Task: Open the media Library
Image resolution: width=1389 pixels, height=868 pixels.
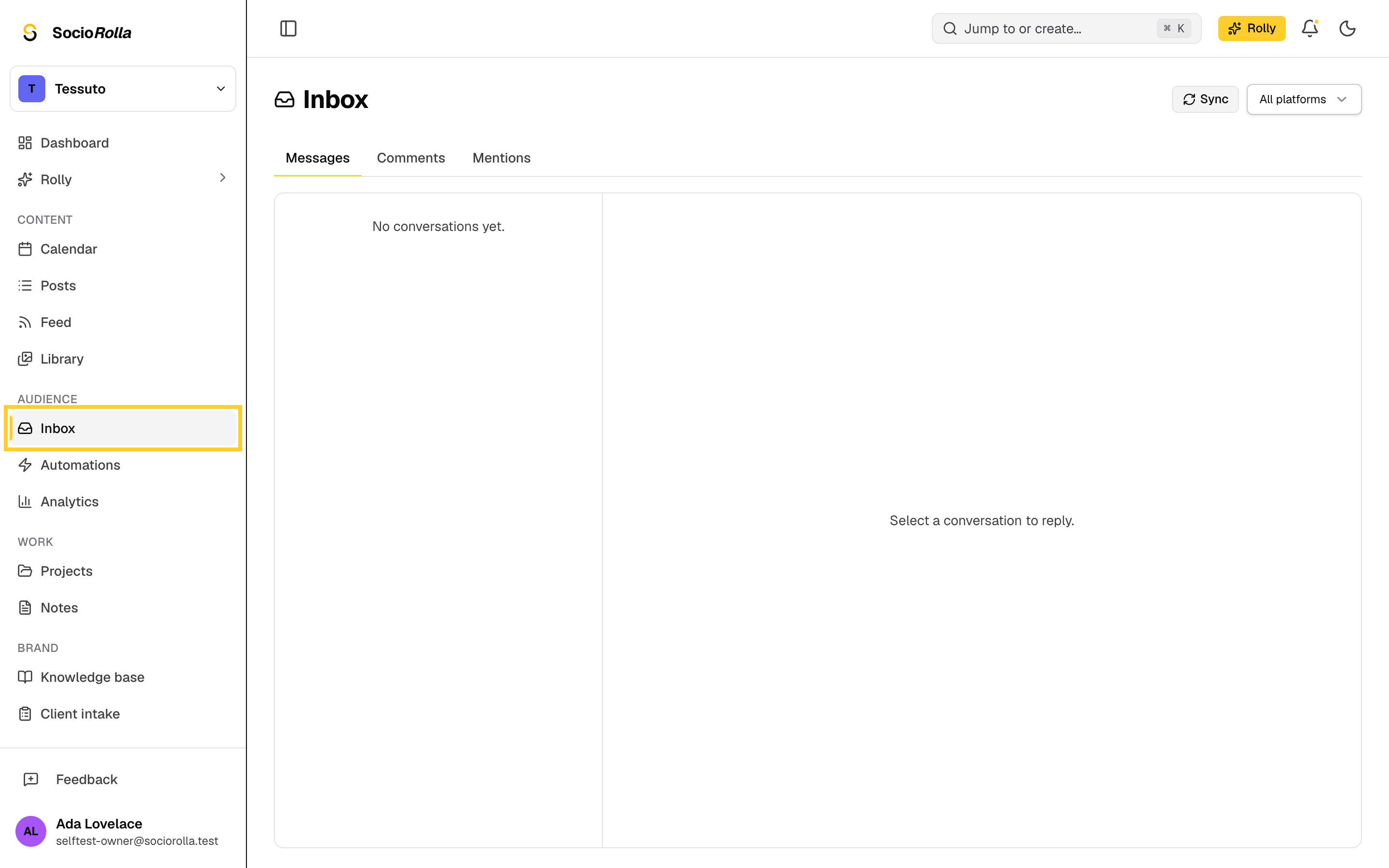Action: pos(123,359)
